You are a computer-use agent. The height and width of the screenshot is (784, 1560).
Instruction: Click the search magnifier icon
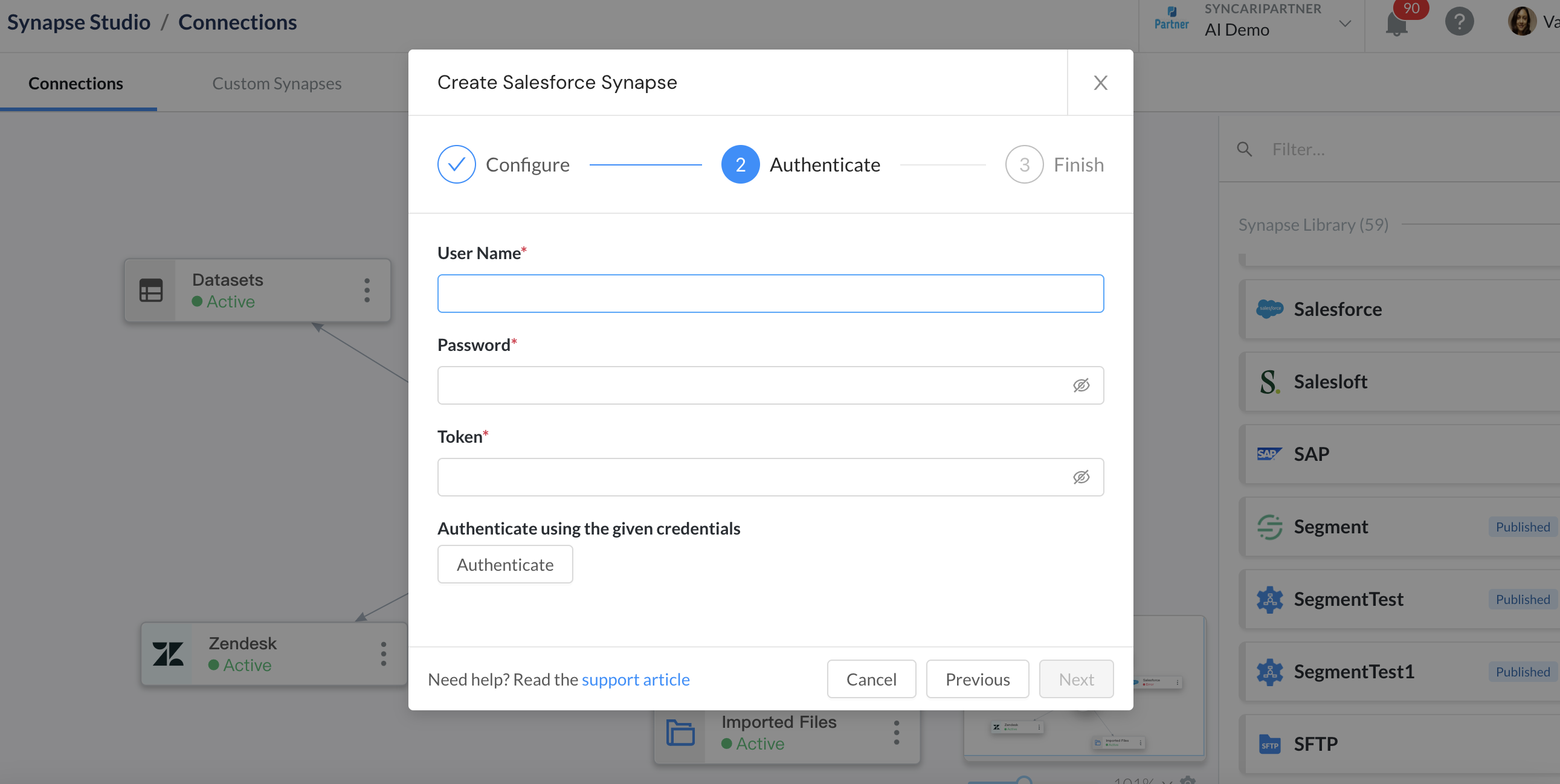tap(1244, 149)
